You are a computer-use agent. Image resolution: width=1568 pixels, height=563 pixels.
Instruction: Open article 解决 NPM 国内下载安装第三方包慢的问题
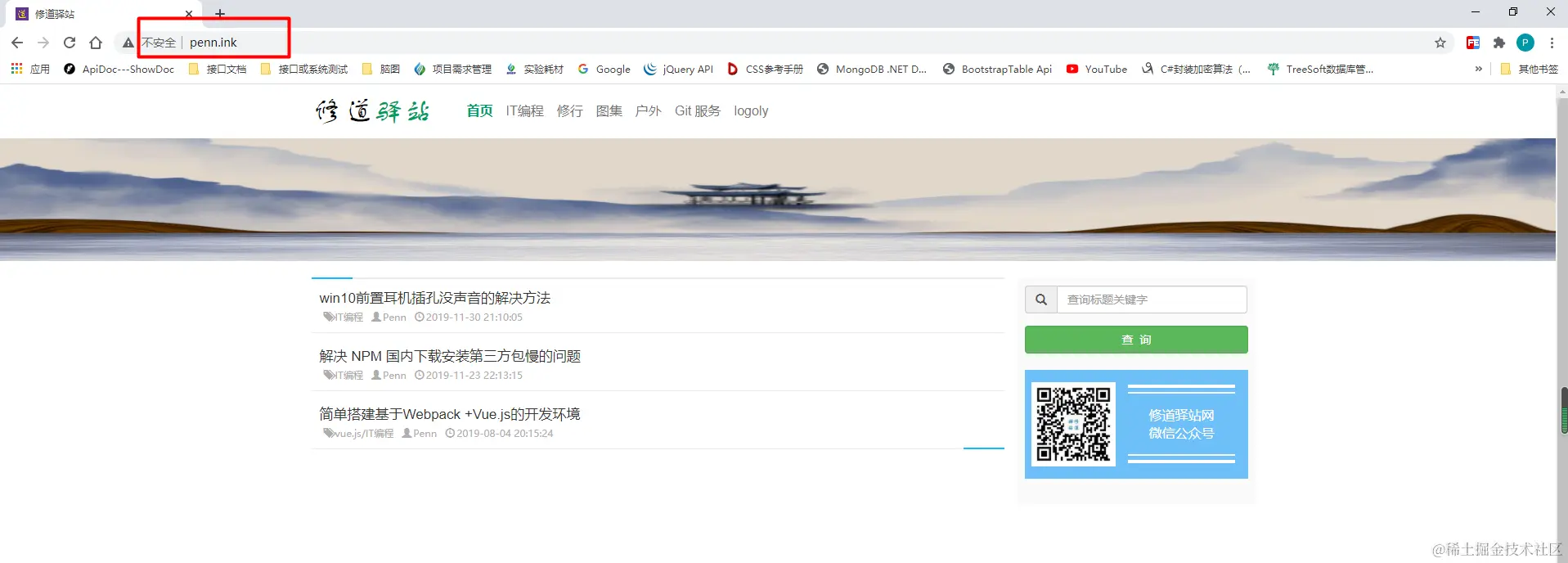(450, 356)
